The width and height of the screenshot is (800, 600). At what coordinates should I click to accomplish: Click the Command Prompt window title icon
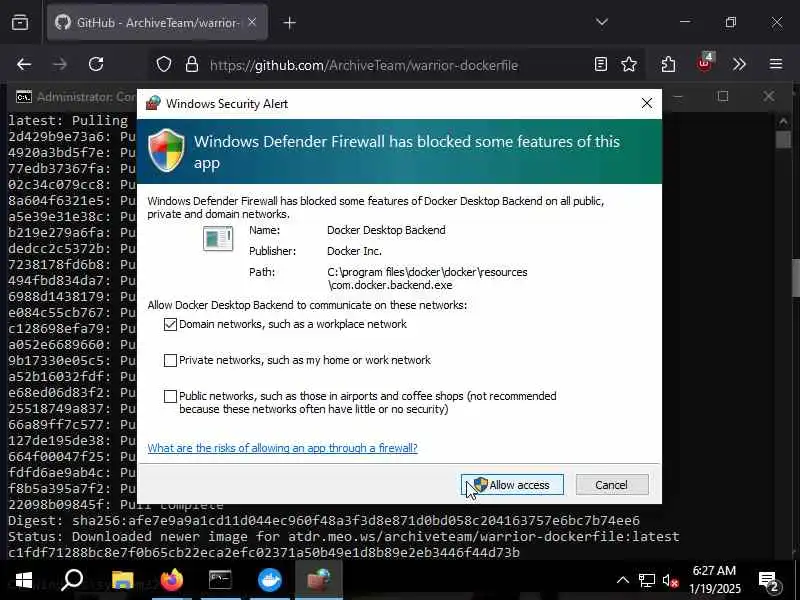click(23, 96)
